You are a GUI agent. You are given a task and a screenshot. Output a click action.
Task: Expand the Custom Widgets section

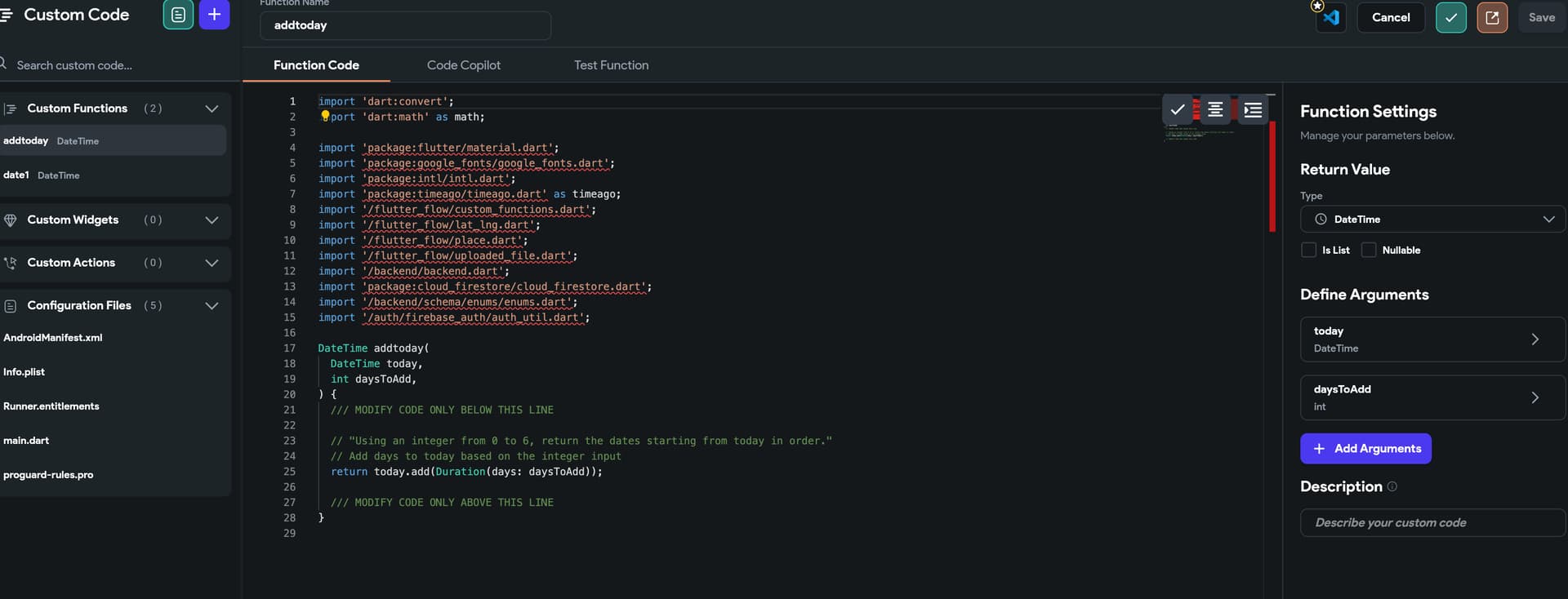(212, 220)
